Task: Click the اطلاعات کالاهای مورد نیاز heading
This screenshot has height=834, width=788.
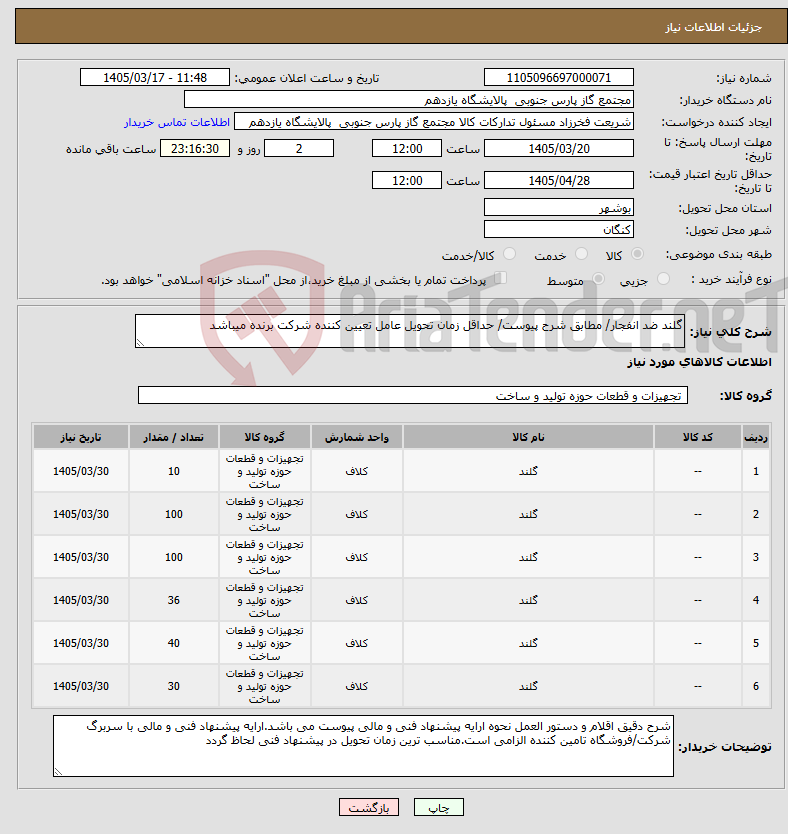Action: click(699, 362)
